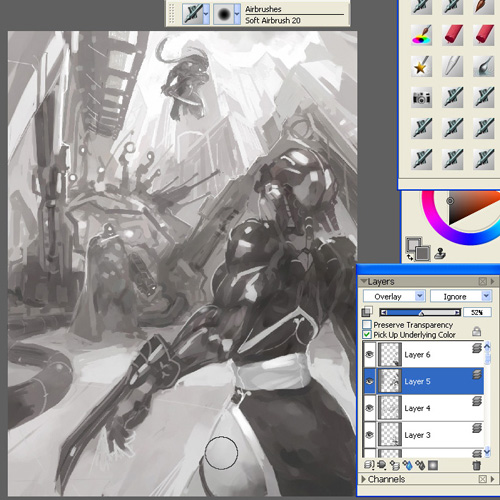This screenshot has height=500, width=500.
Task: Click the layer opacity slider
Action: (x=420, y=312)
